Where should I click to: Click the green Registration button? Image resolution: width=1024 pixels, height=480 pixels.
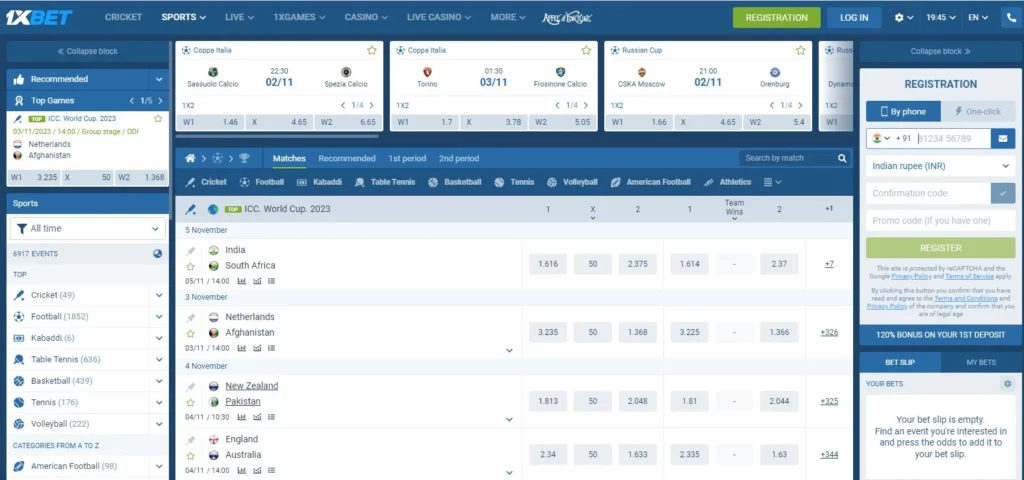776,18
